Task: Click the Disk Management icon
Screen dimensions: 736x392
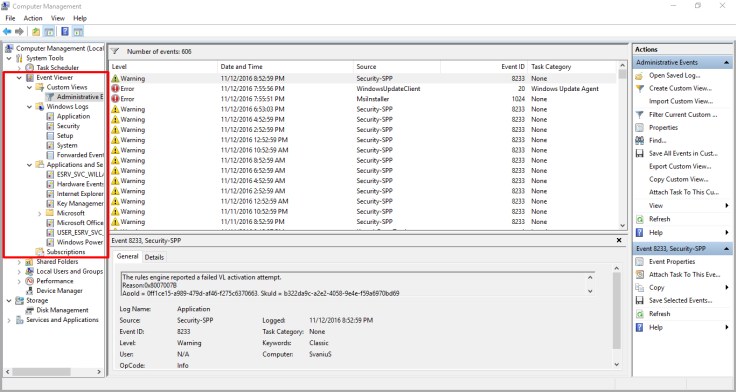Action: coord(30,310)
